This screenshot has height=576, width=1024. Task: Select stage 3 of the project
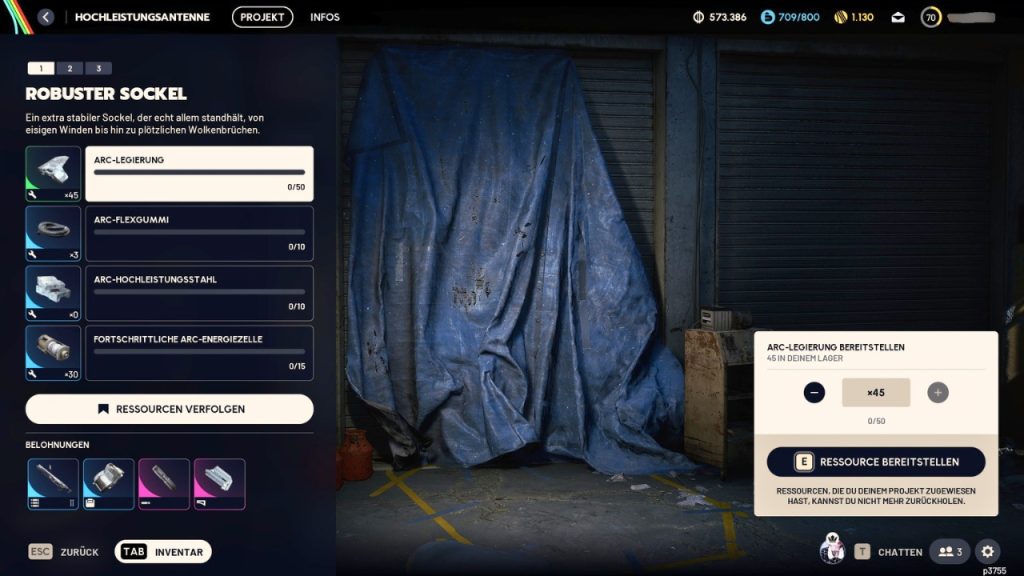point(98,68)
